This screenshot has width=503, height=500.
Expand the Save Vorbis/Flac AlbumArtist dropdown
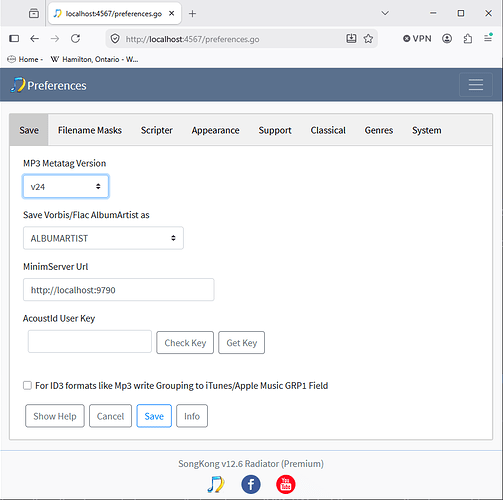click(x=103, y=238)
